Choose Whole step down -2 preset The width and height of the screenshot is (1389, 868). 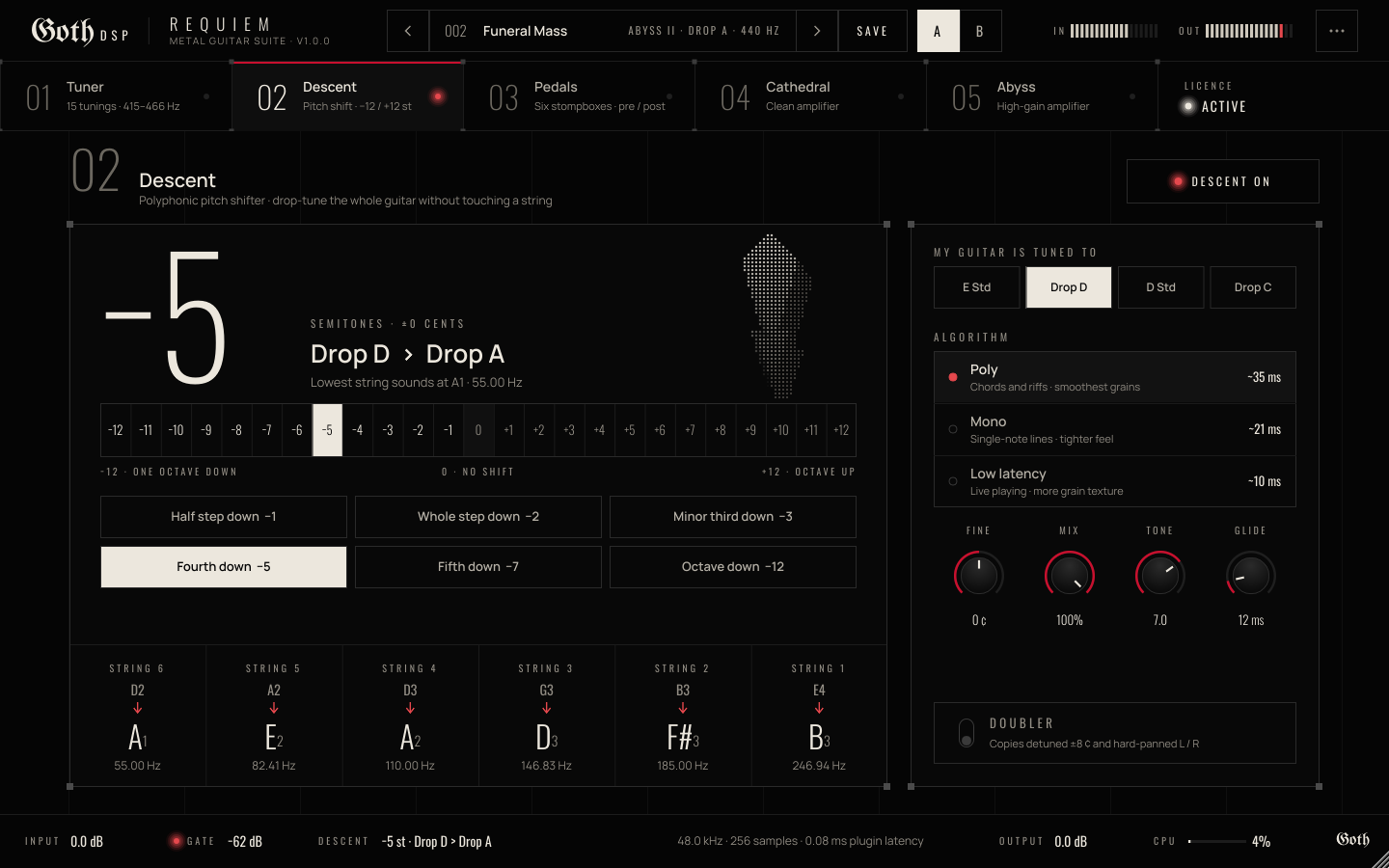(x=478, y=517)
